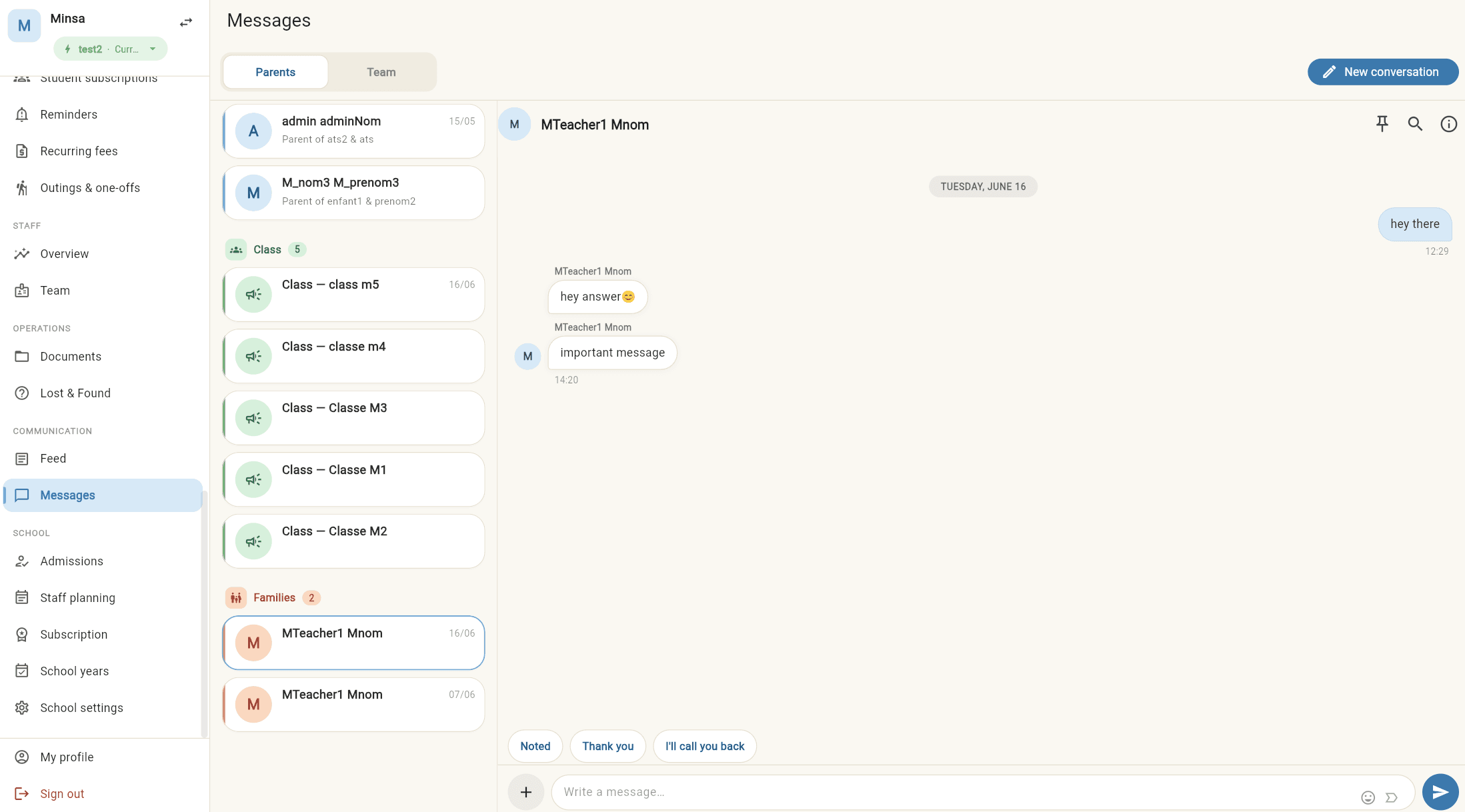This screenshot has height=812, width=1465.
Task: Open M_nom3 M_prenom3 conversation
Action: 353,193
